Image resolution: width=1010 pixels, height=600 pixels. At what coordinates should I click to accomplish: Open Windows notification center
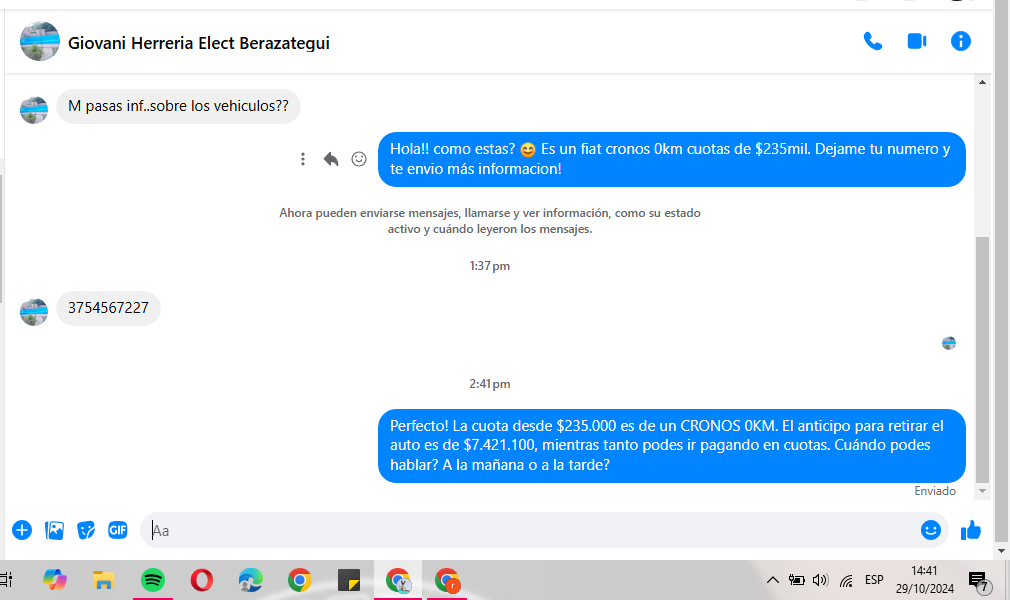[978, 580]
